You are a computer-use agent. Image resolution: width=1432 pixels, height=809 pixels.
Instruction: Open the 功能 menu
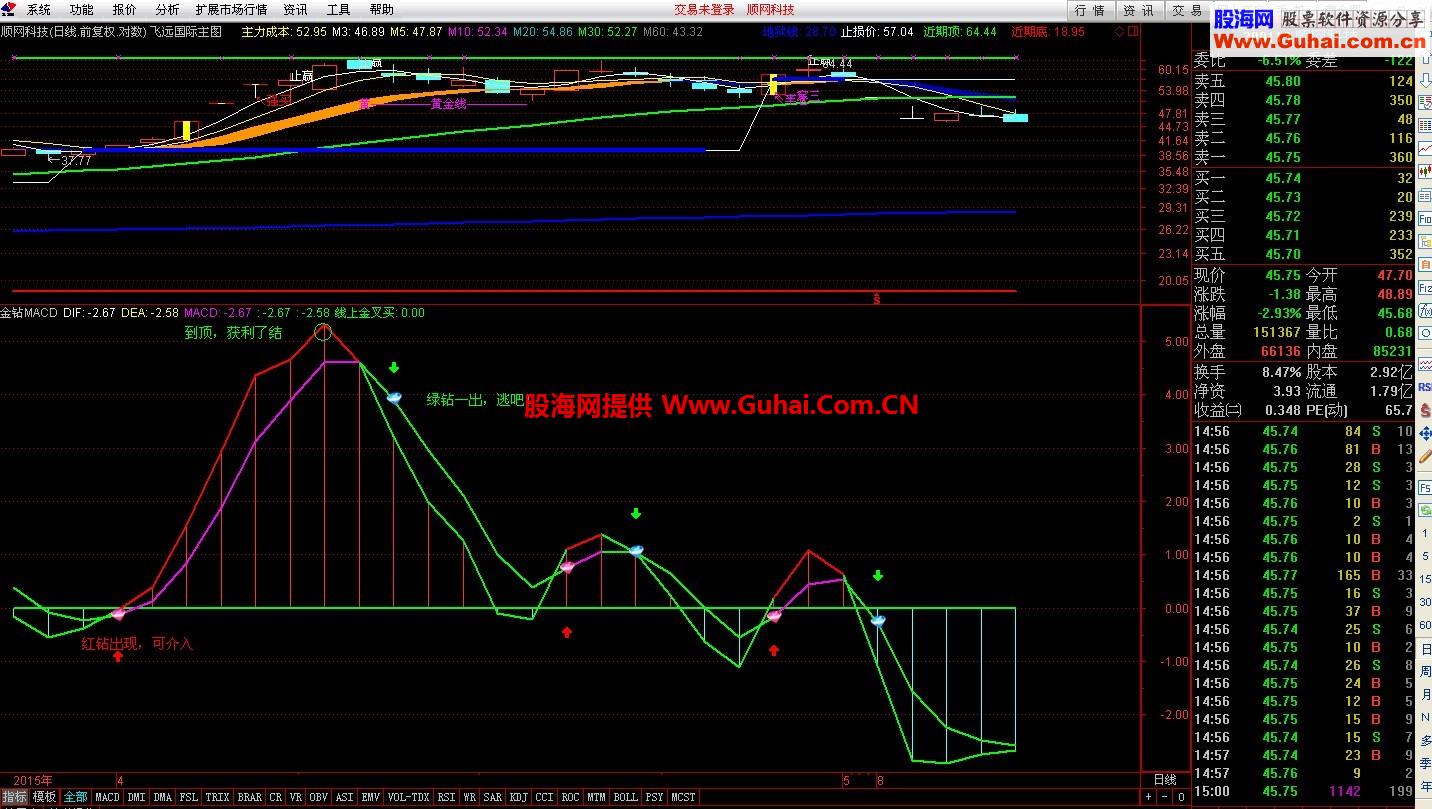pyautogui.click(x=81, y=9)
